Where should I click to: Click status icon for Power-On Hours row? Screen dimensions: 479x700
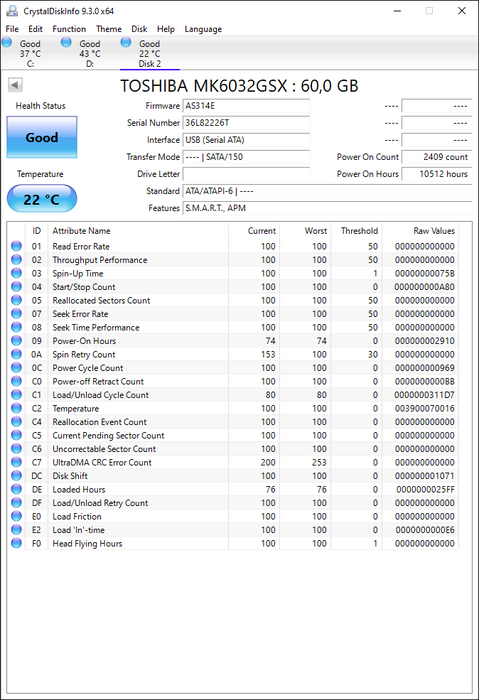click(17, 341)
